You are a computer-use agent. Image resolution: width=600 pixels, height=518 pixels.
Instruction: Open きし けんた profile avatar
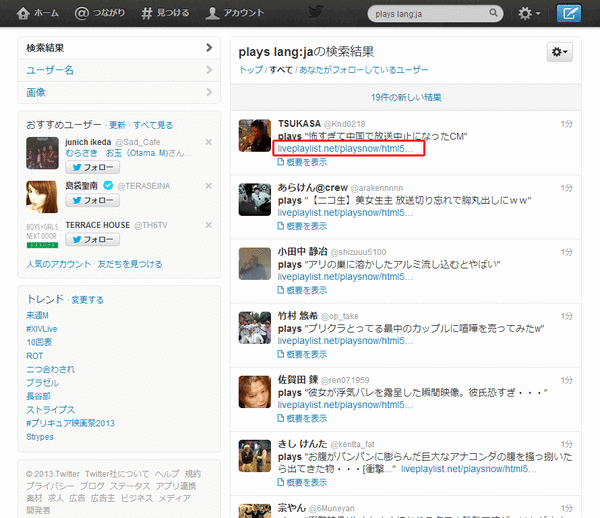(255, 456)
